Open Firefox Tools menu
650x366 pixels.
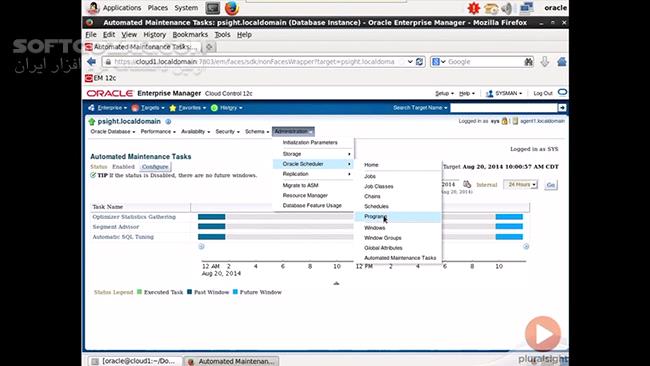pos(222,35)
